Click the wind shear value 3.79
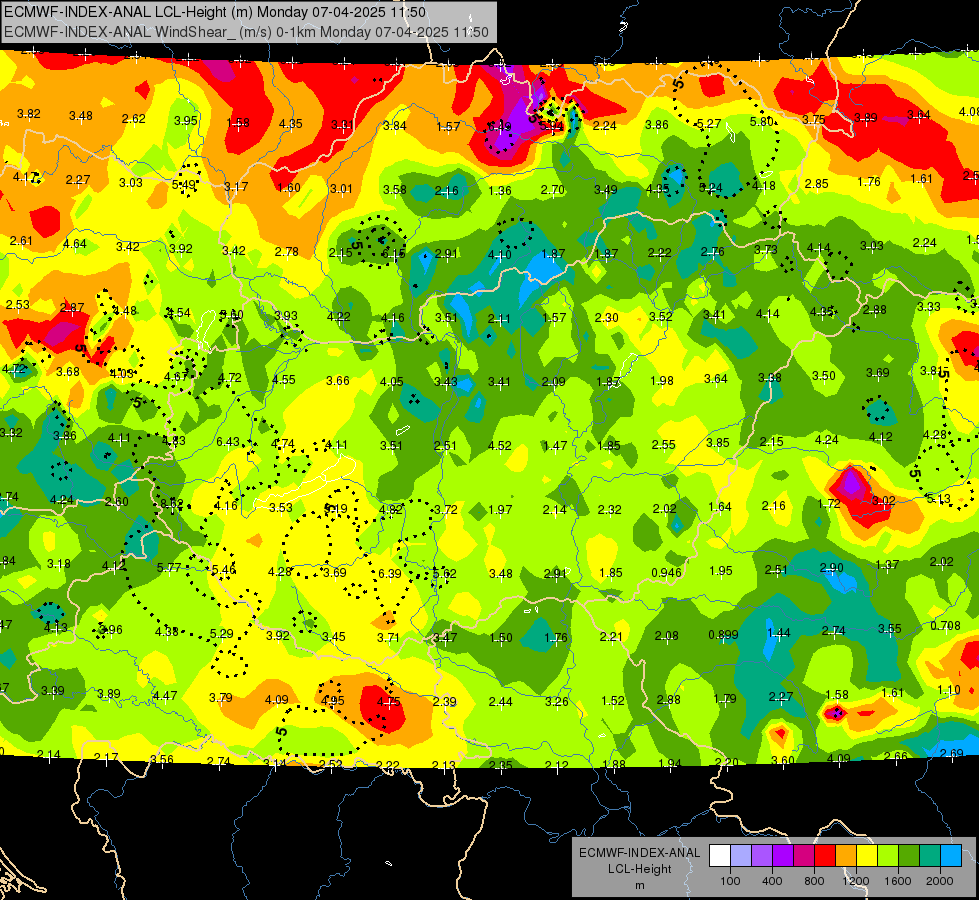This screenshot has width=979, height=900. click(x=220, y=697)
